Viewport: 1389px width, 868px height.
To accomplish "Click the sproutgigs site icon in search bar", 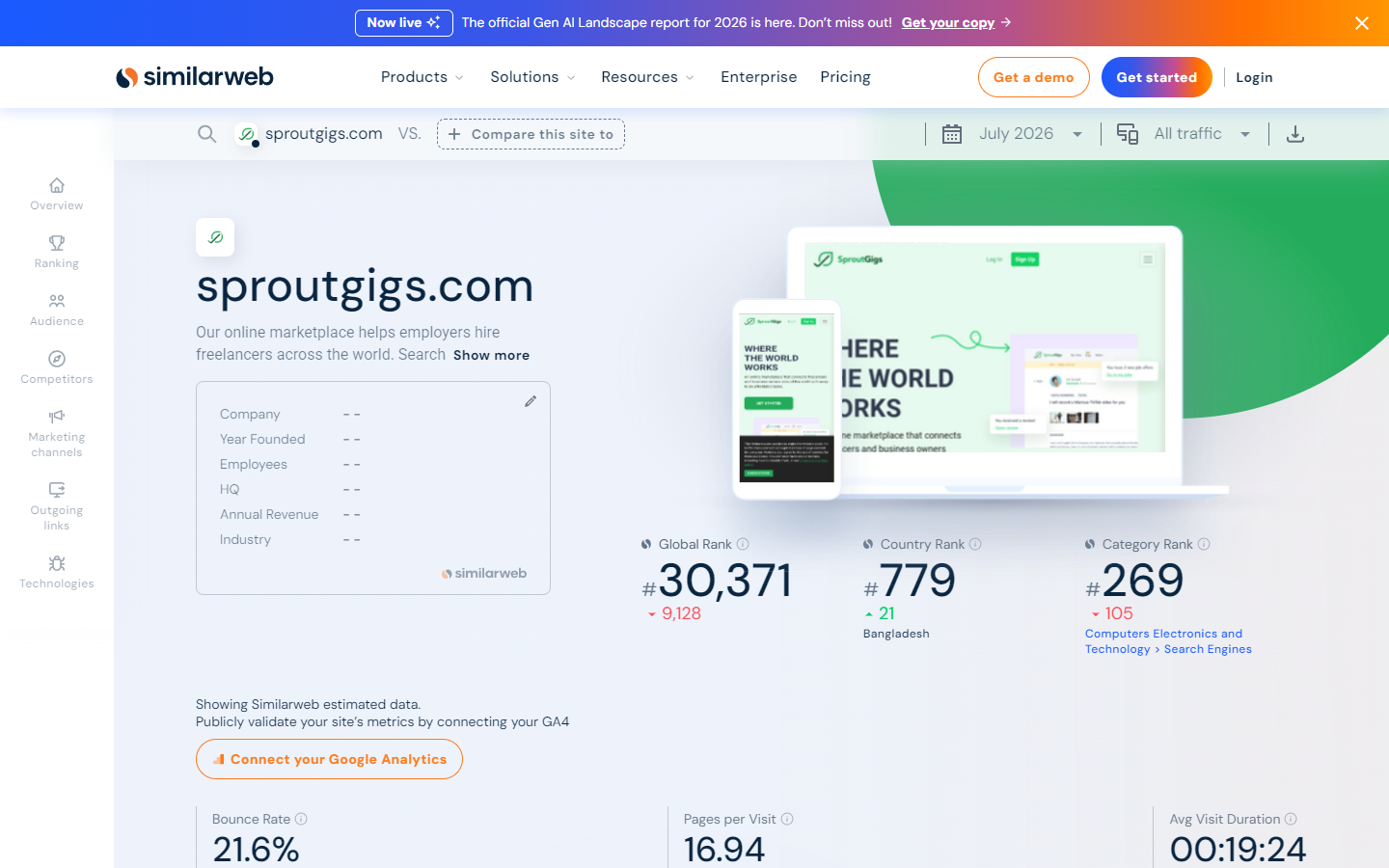I will coord(247,134).
